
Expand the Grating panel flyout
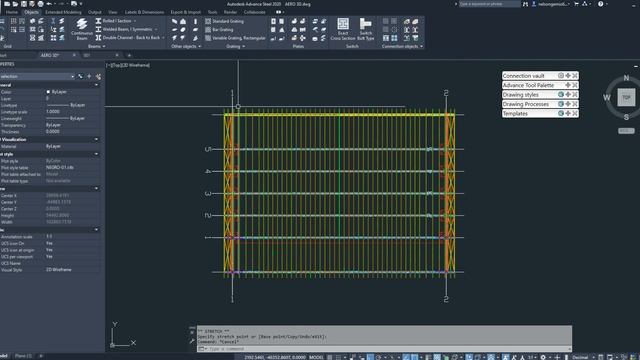coord(236,47)
